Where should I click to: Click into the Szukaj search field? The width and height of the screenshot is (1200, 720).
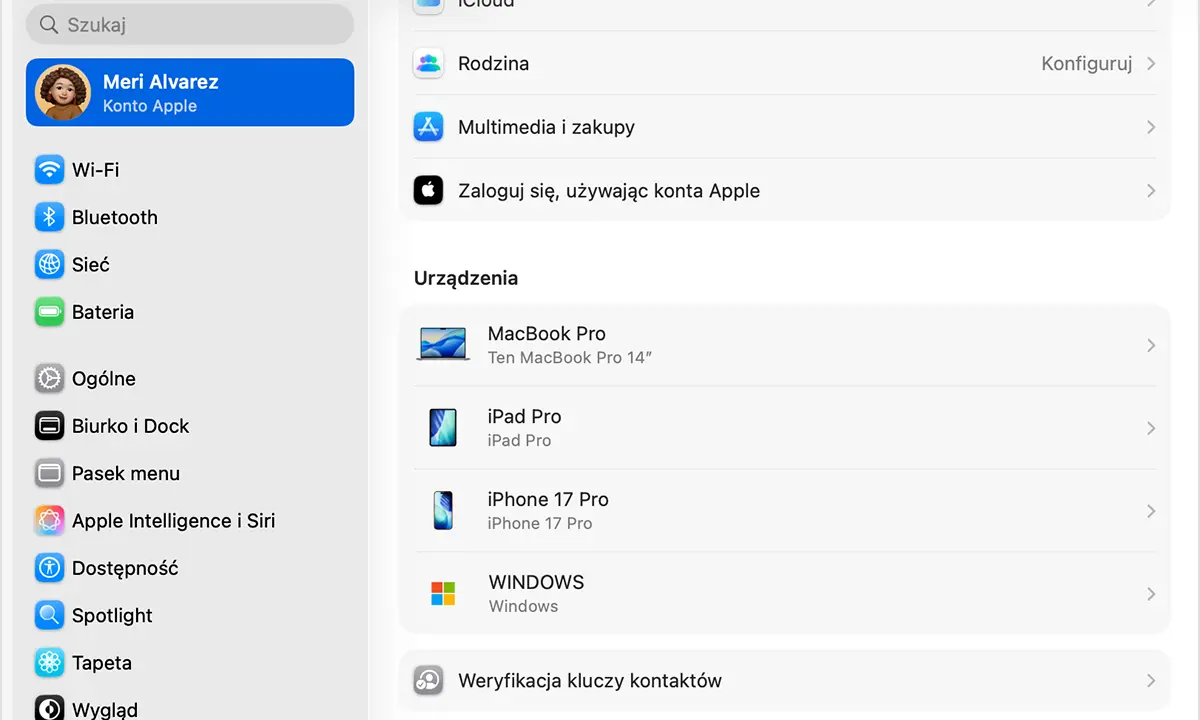pos(190,25)
